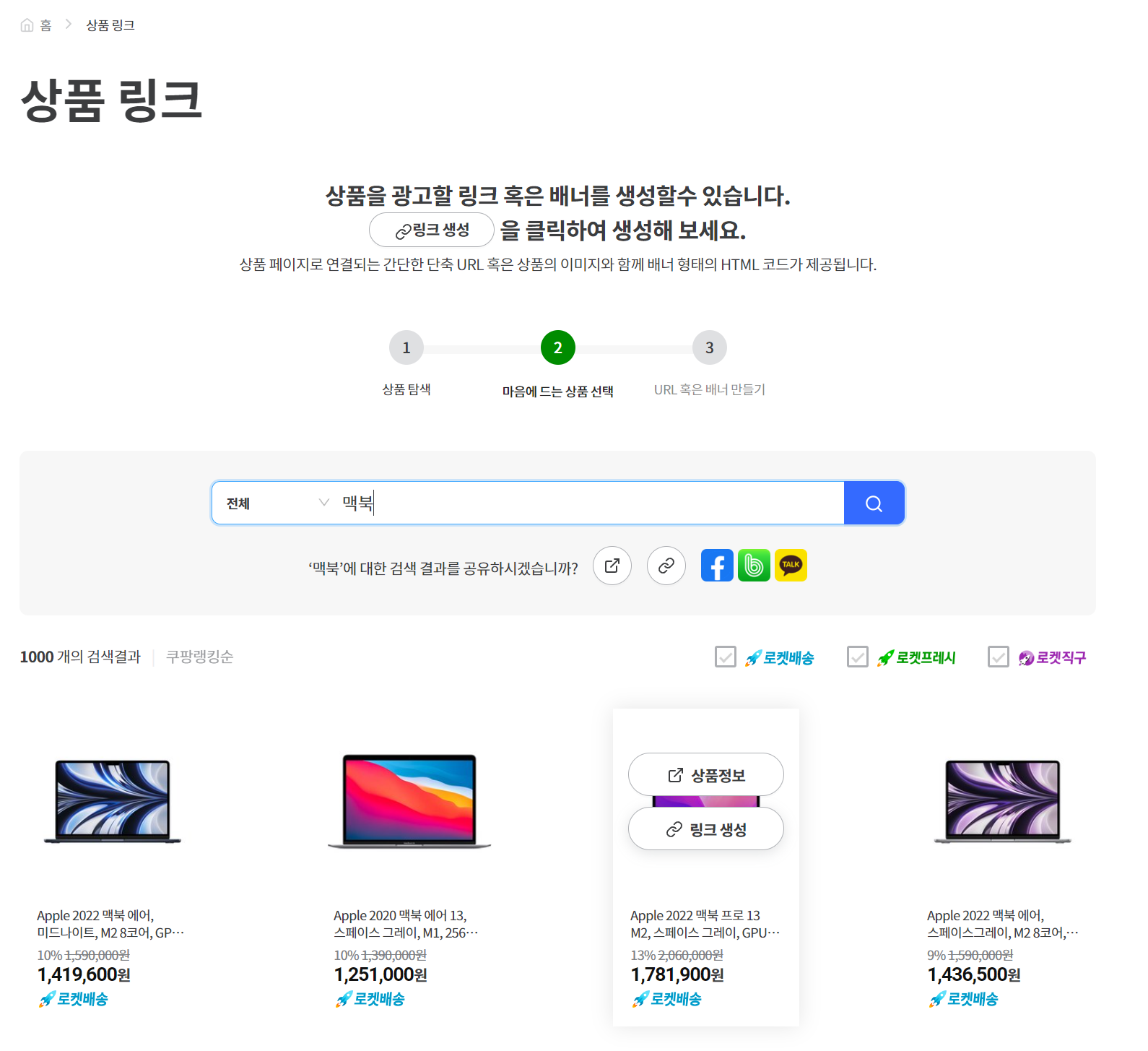Select step 3 URL 혹은 배너 만들기 circle
This screenshot has width=1148, height=1051.
[710, 347]
